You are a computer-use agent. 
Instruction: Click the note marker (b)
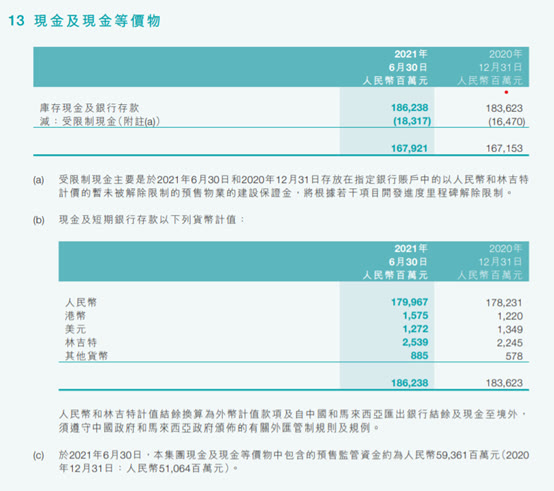pos(39,220)
